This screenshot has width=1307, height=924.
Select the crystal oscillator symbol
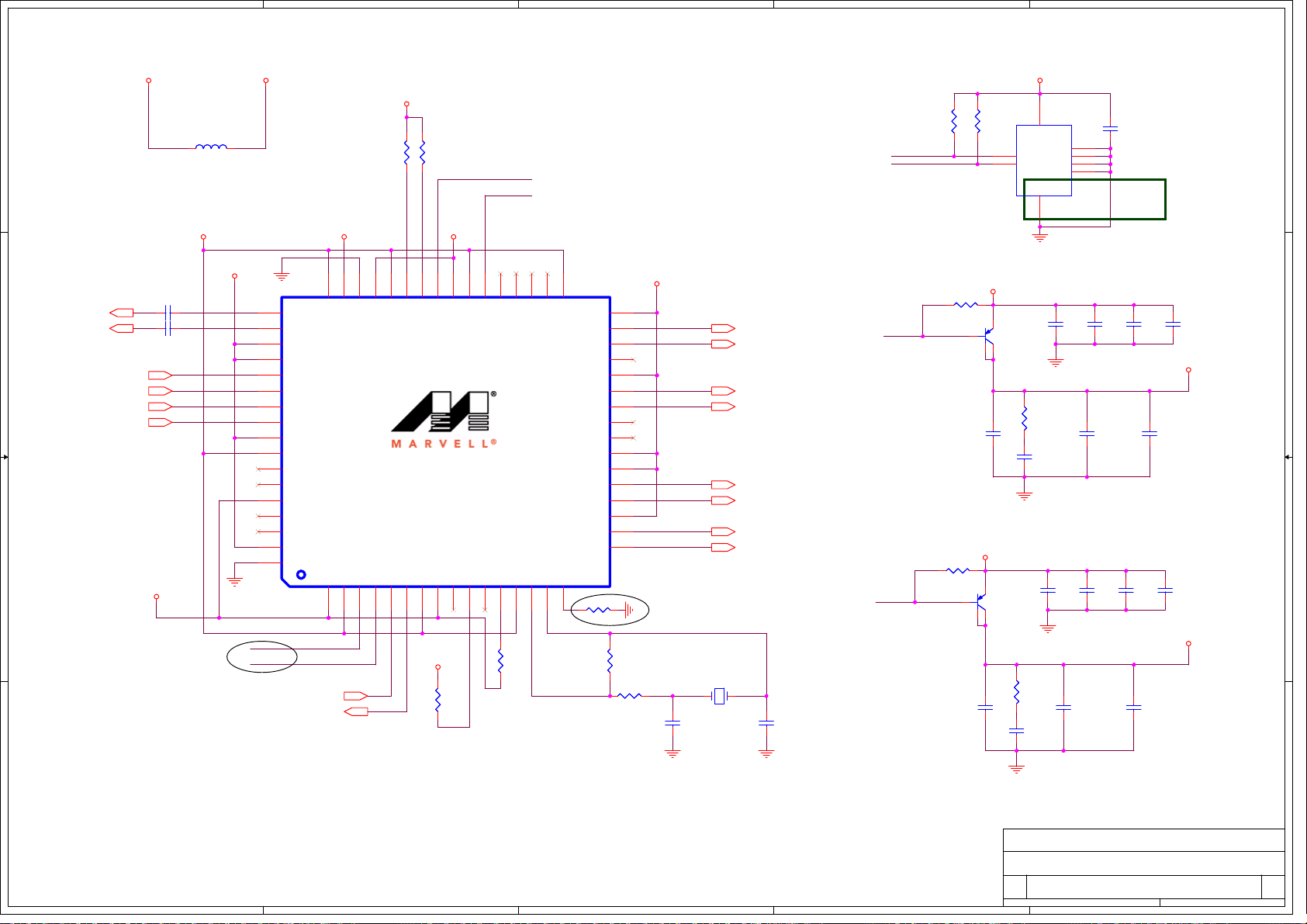pos(720,696)
